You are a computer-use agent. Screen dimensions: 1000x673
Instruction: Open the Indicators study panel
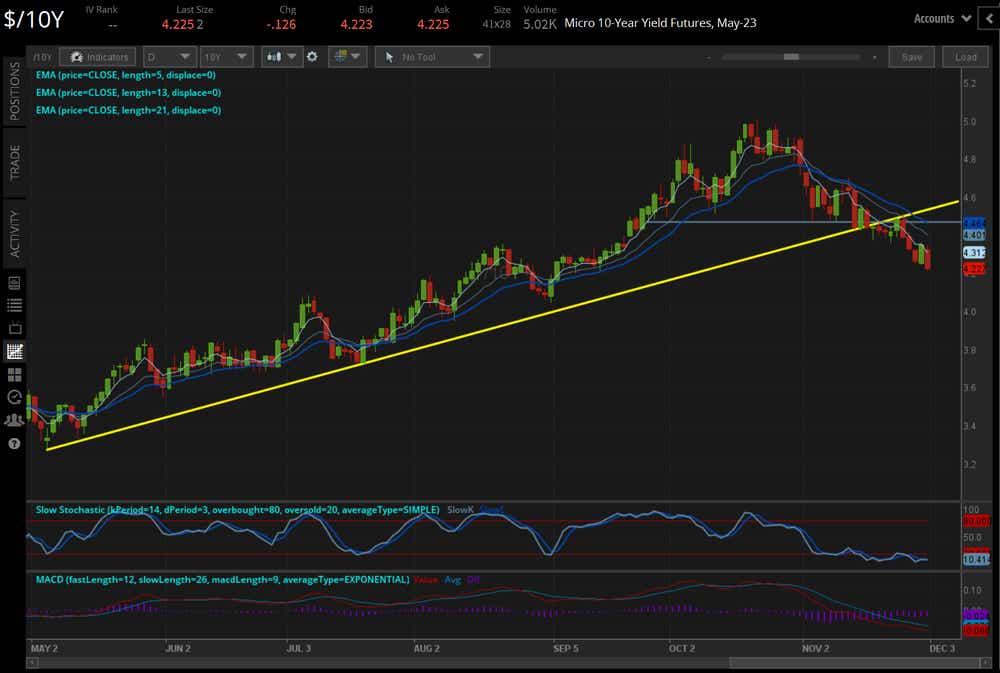pyautogui.click(x=97, y=56)
